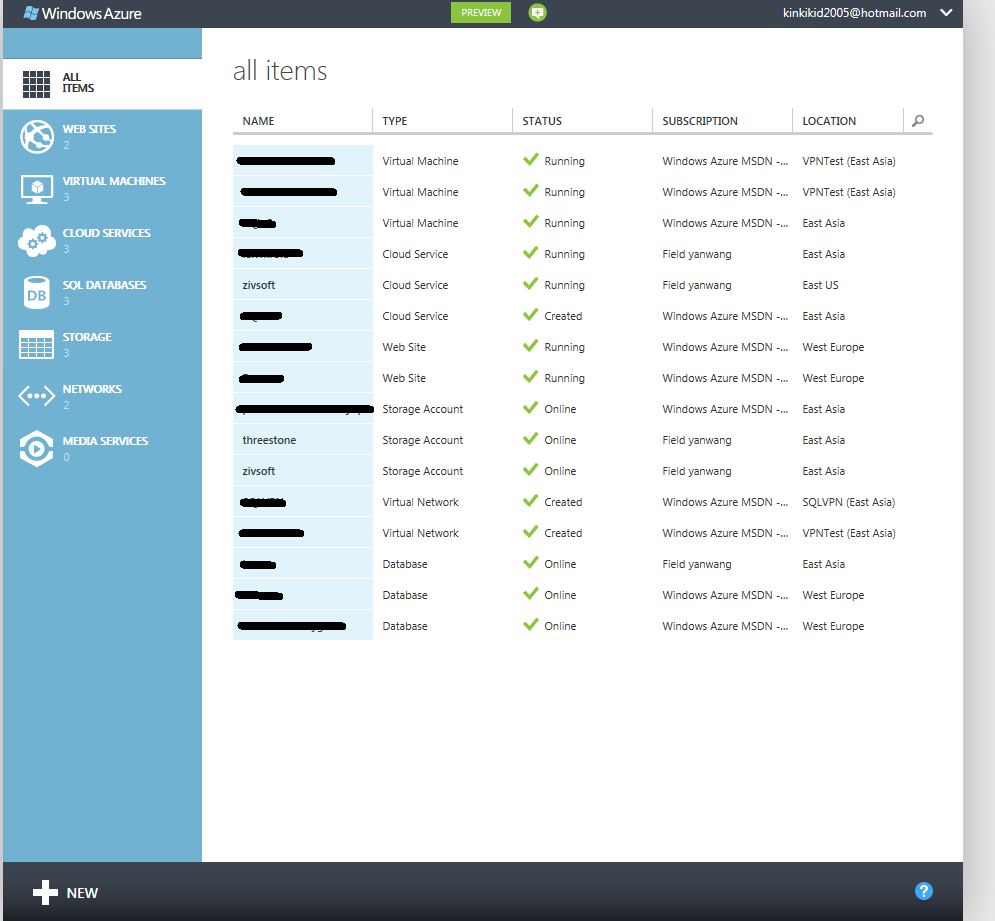Select the Virtual Machines monitor icon
This screenshot has width=995, height=921.
[x=37, y=189]
